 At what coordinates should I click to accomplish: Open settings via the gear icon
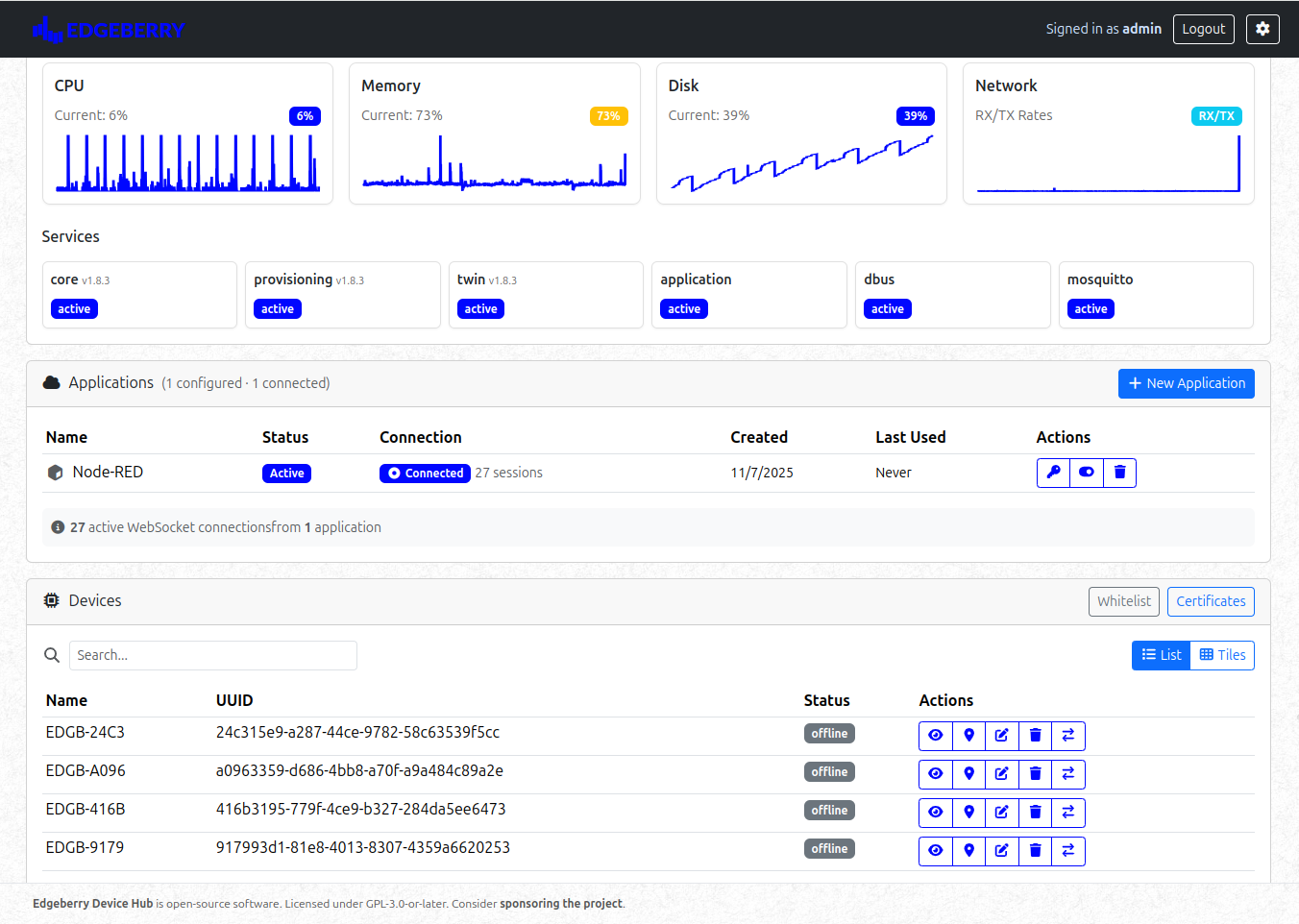[1262, 29]
